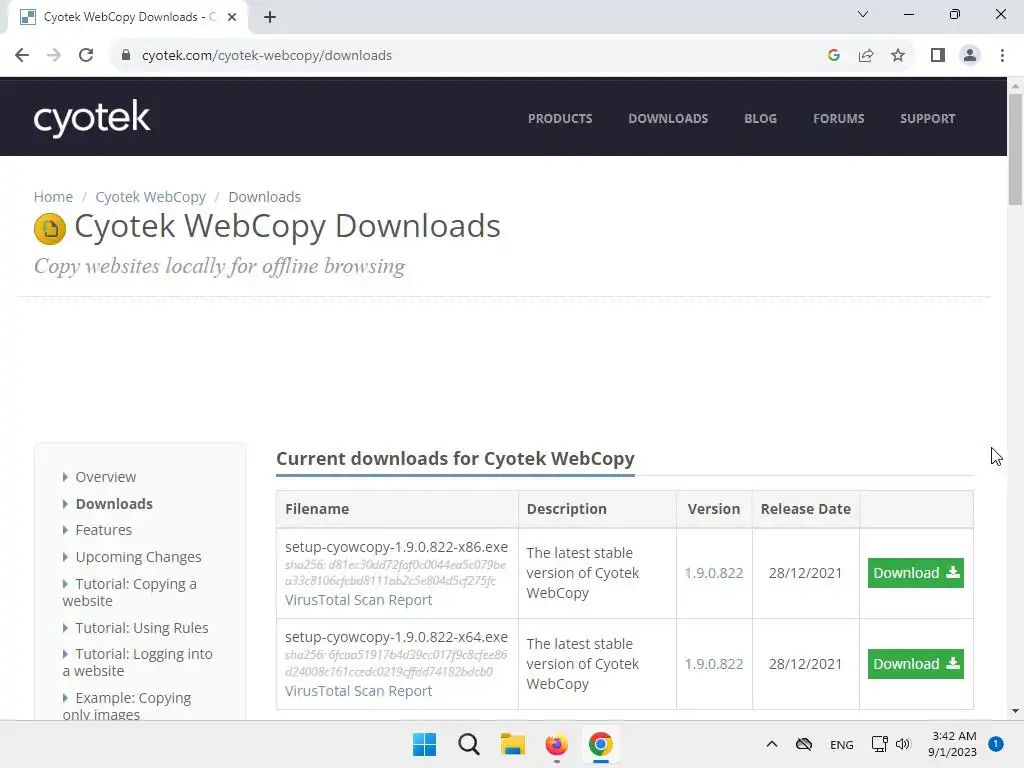
Task: Click the page vertical scrollbar thumb
Action: point(1015,150)
